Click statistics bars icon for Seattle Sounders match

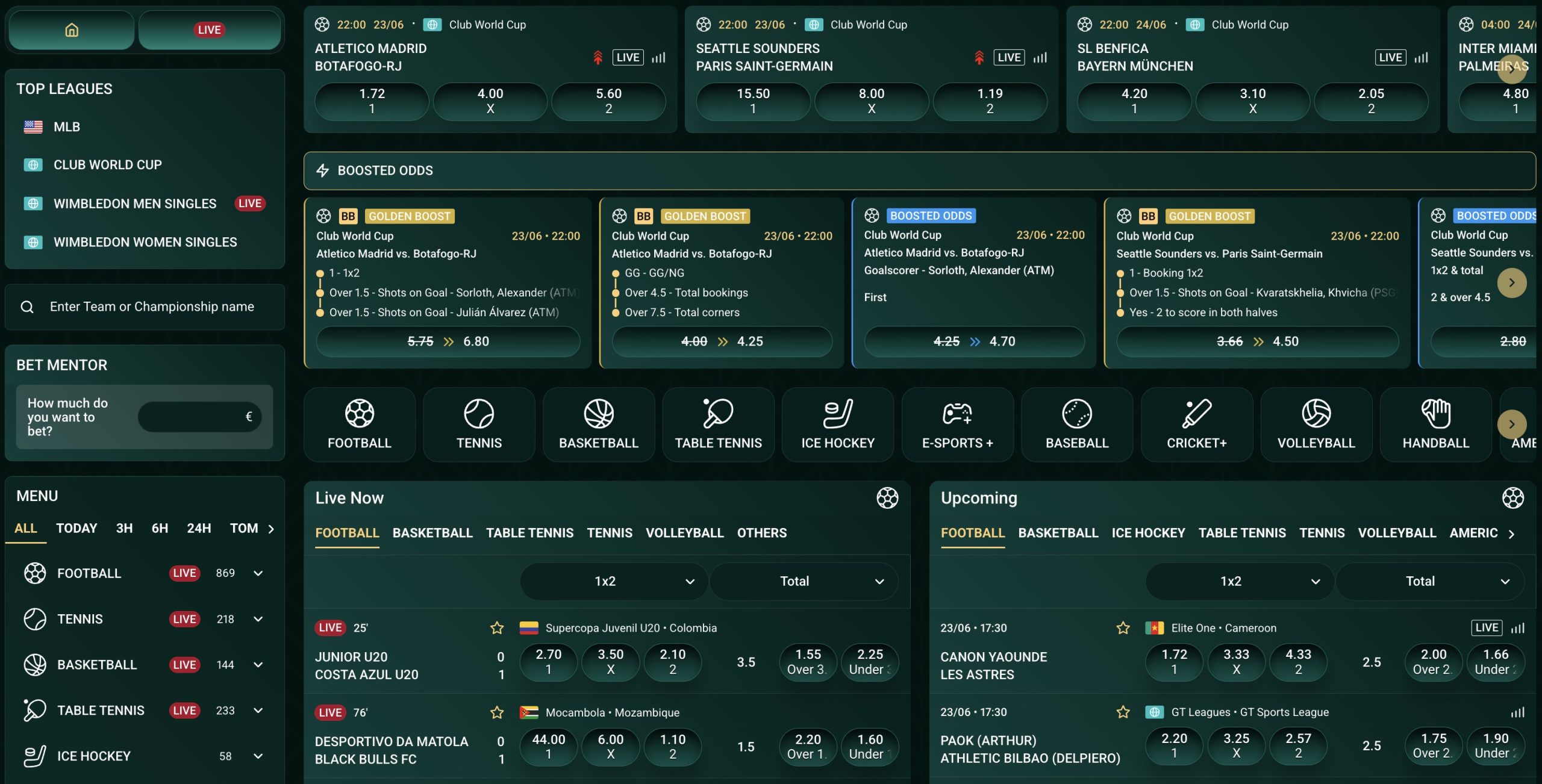(x=1040, y=58)
